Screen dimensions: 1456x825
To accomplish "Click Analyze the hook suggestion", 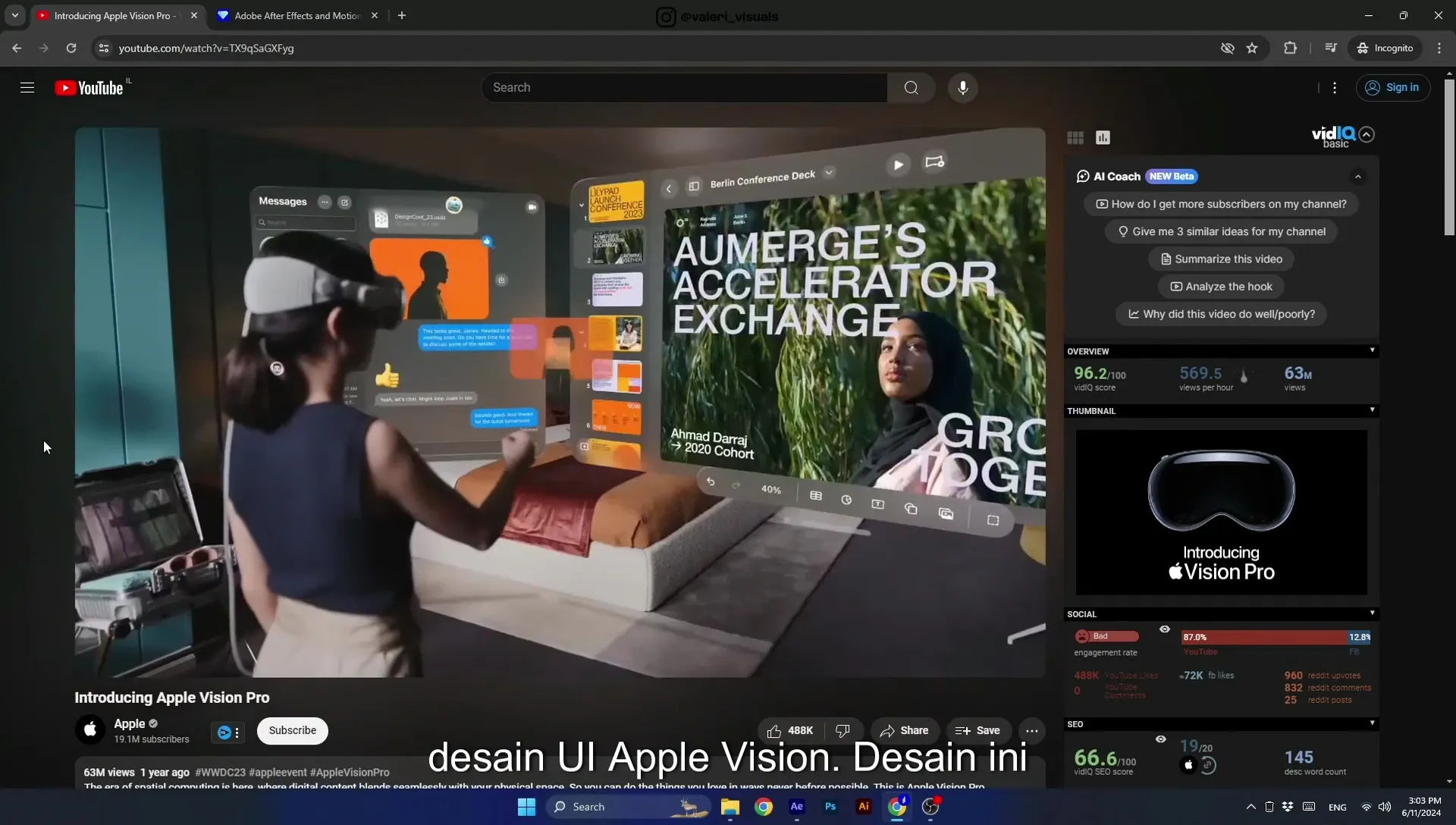I will tap(1221, 287).
